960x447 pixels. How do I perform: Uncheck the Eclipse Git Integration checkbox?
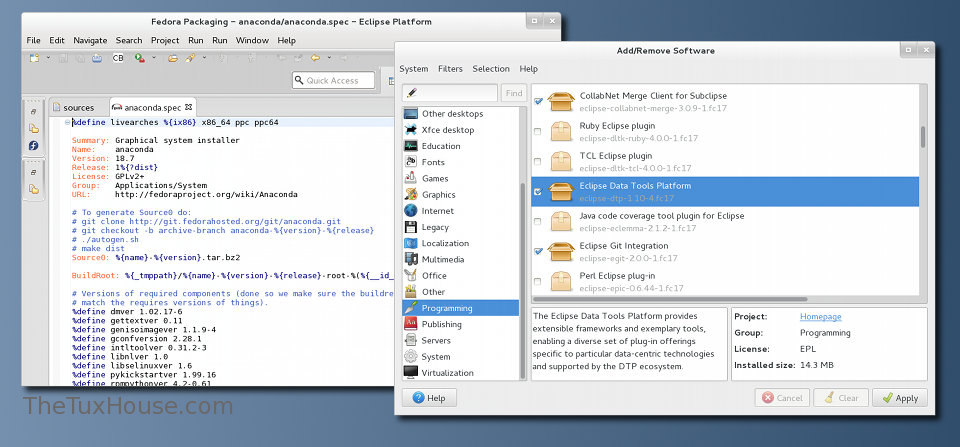(538, 251)
